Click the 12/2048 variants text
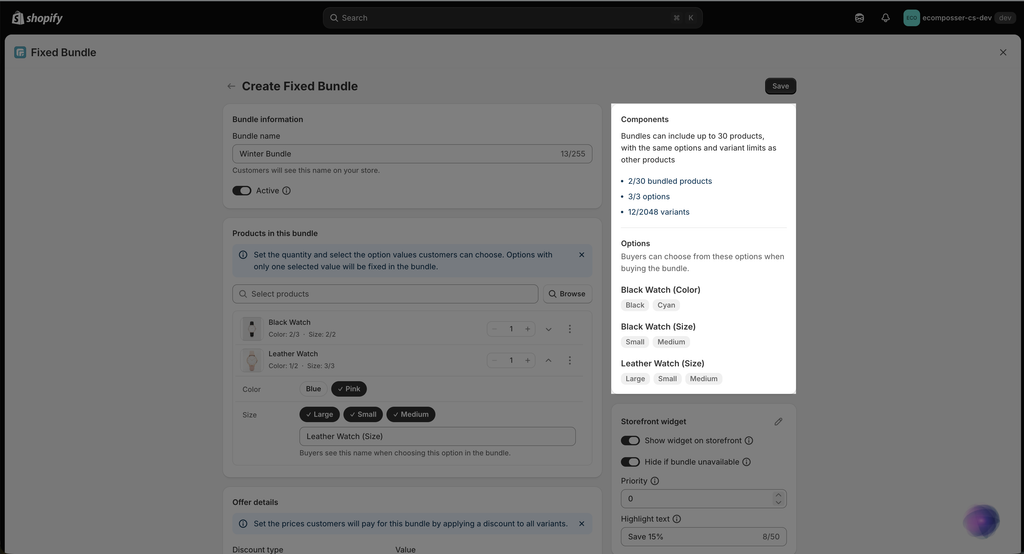1024x554 pixels. click(658, 212)
